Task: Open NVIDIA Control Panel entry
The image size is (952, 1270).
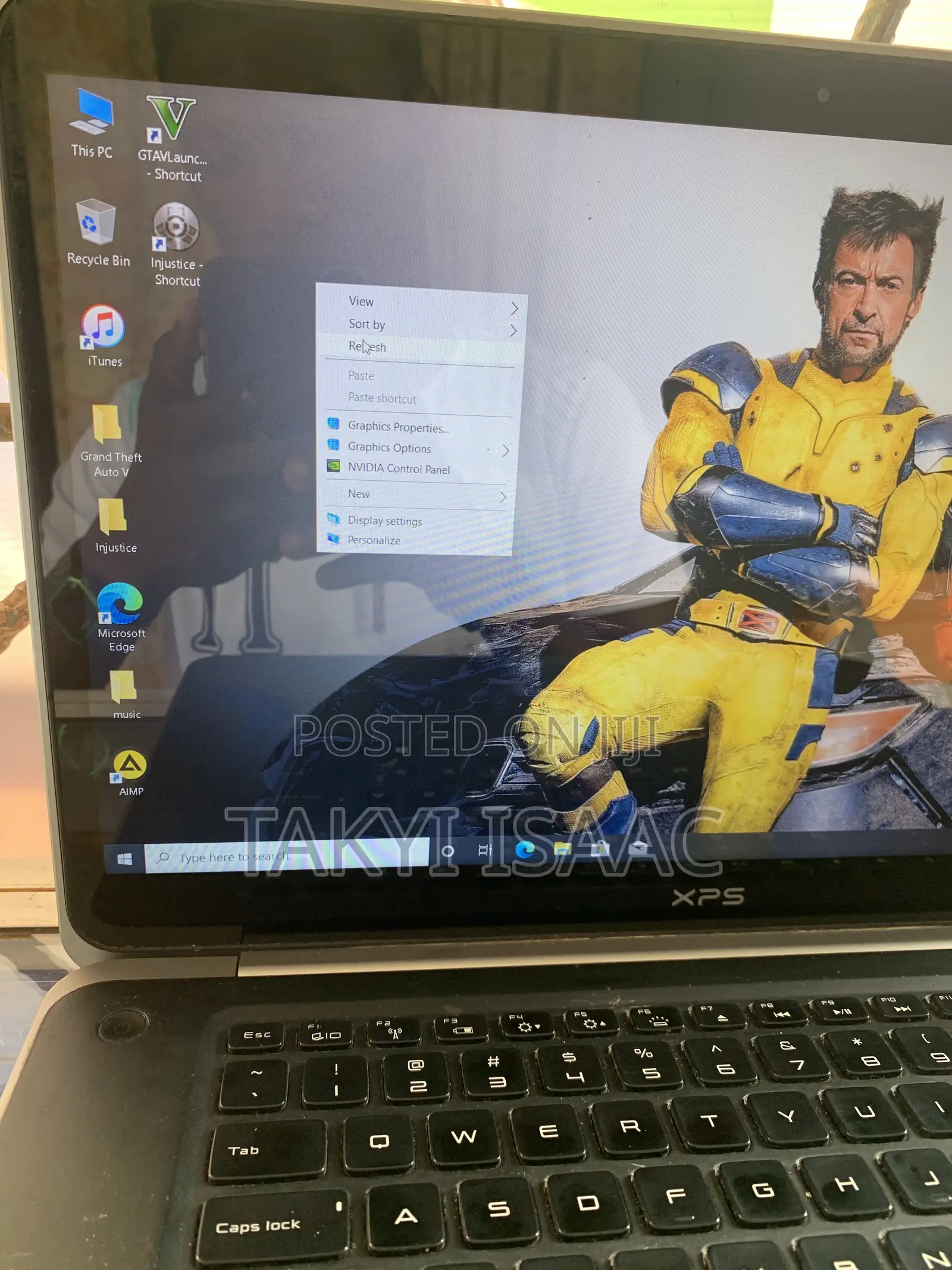Action: point(417,468)
